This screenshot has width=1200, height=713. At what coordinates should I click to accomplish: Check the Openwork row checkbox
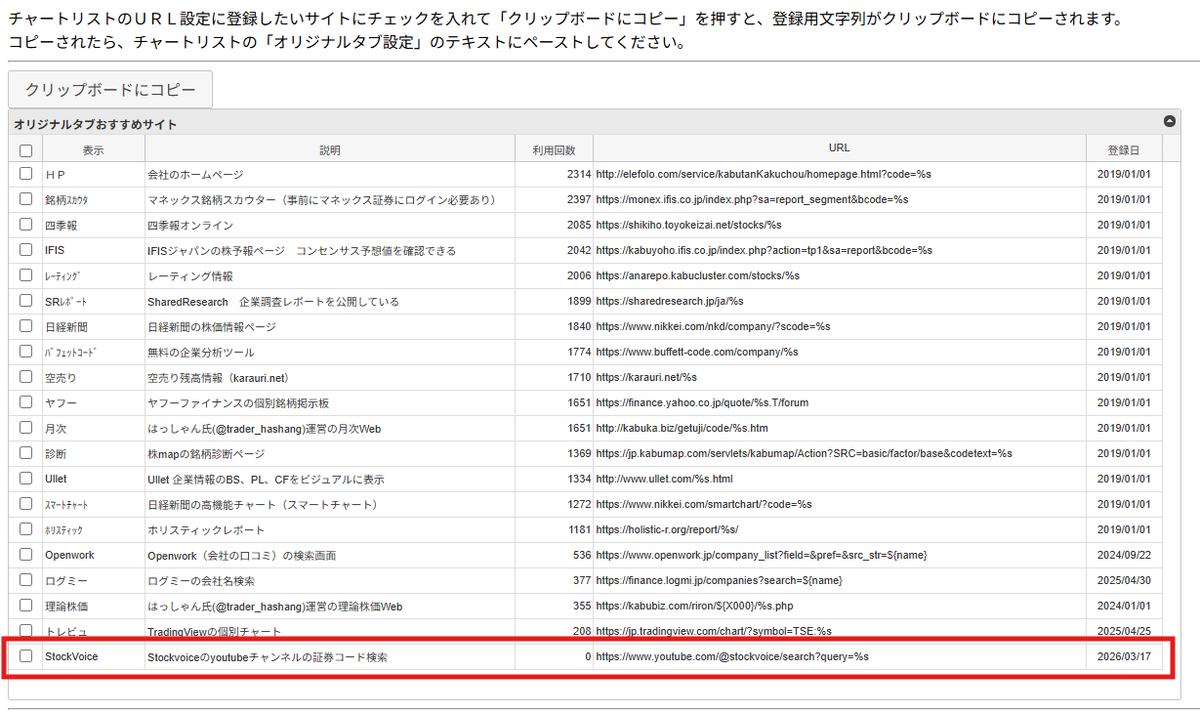(26, 555)
